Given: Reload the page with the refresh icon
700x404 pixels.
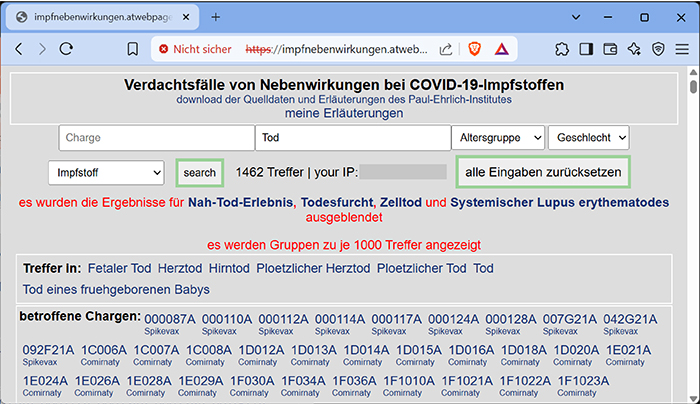Looking at the screenshot, I should click(67, 48).
